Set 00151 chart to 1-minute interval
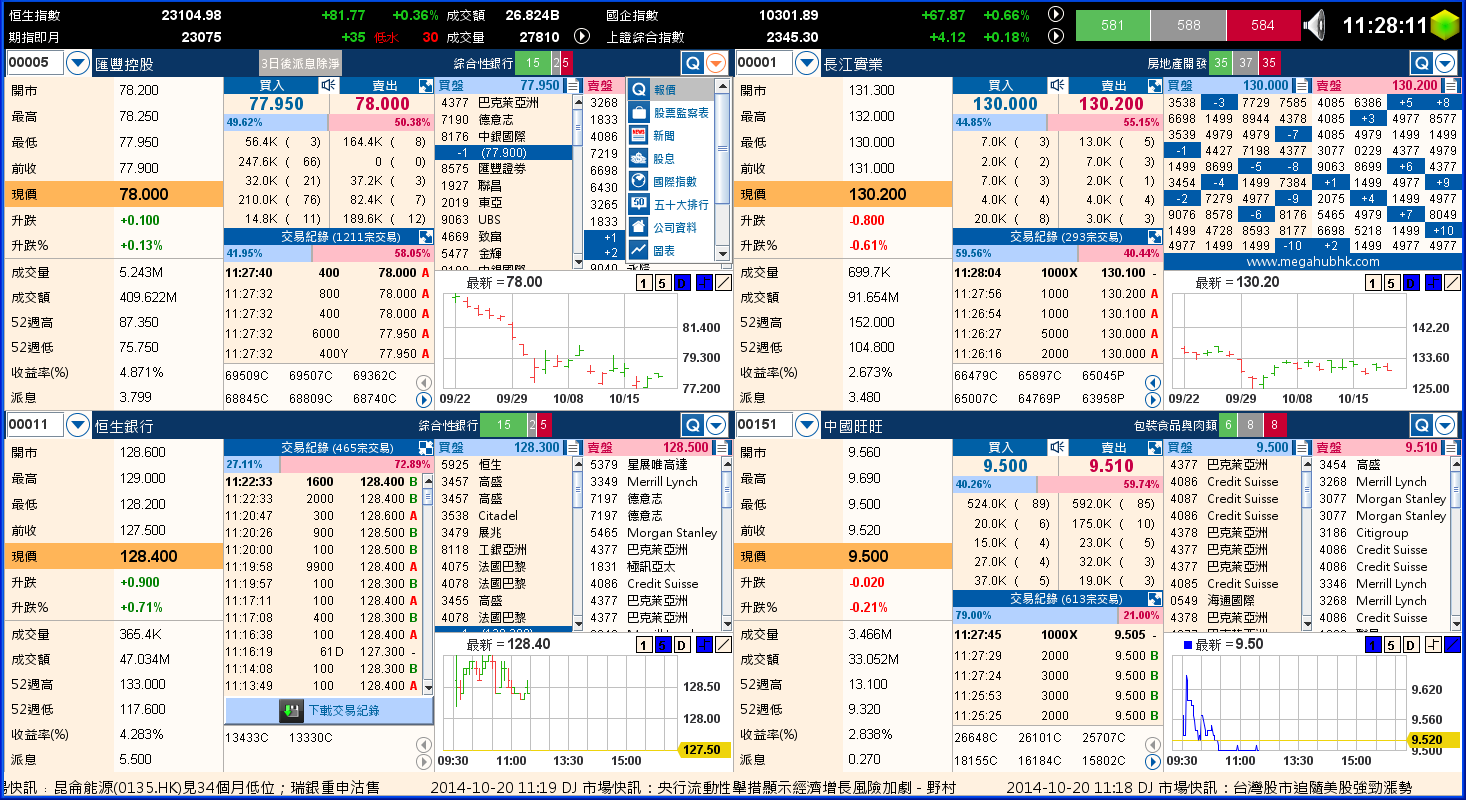1466x800 pixels. tap(1372, 645)
